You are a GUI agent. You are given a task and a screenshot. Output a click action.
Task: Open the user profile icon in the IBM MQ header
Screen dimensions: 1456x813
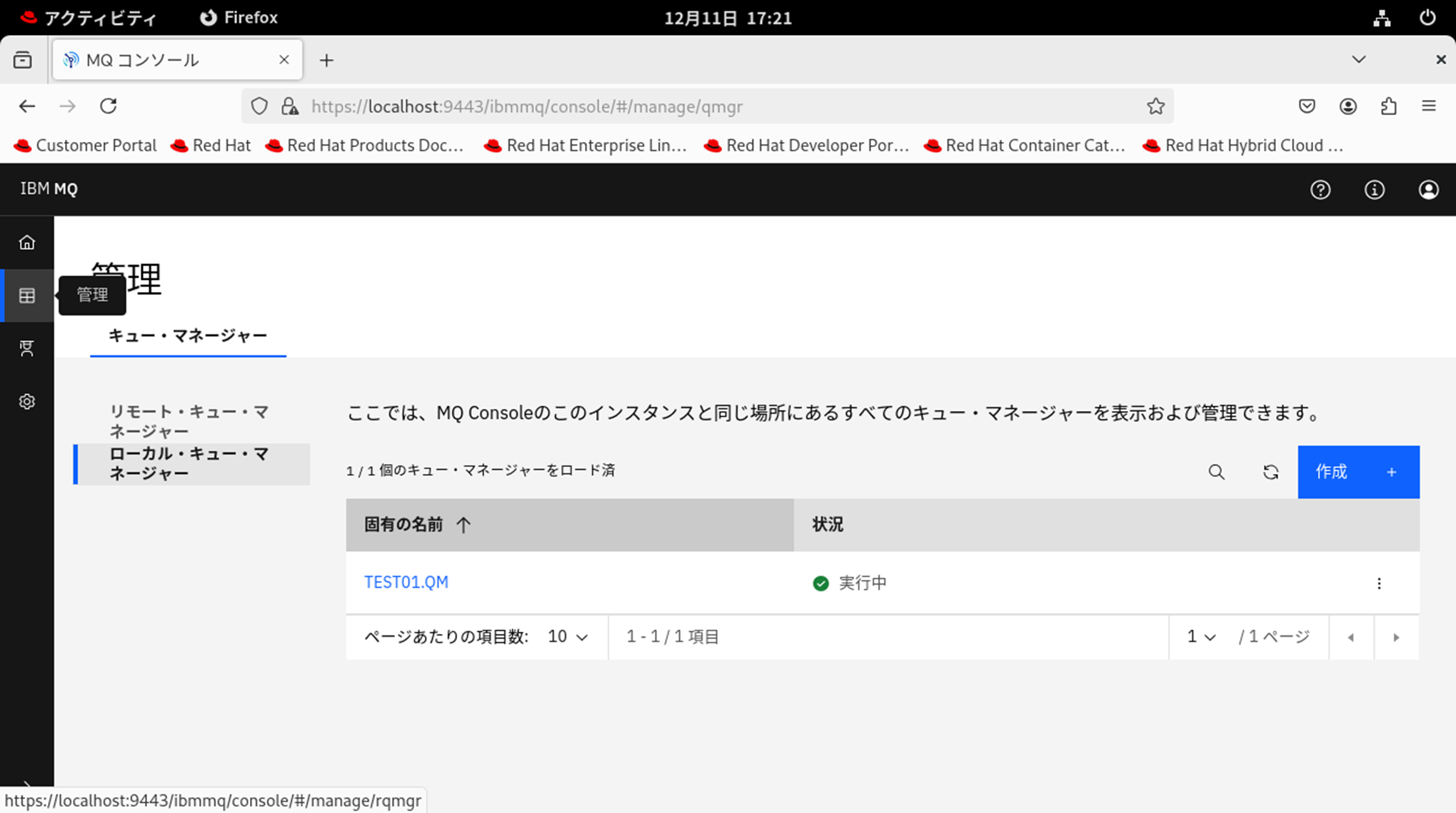(x=1428, y=190)
